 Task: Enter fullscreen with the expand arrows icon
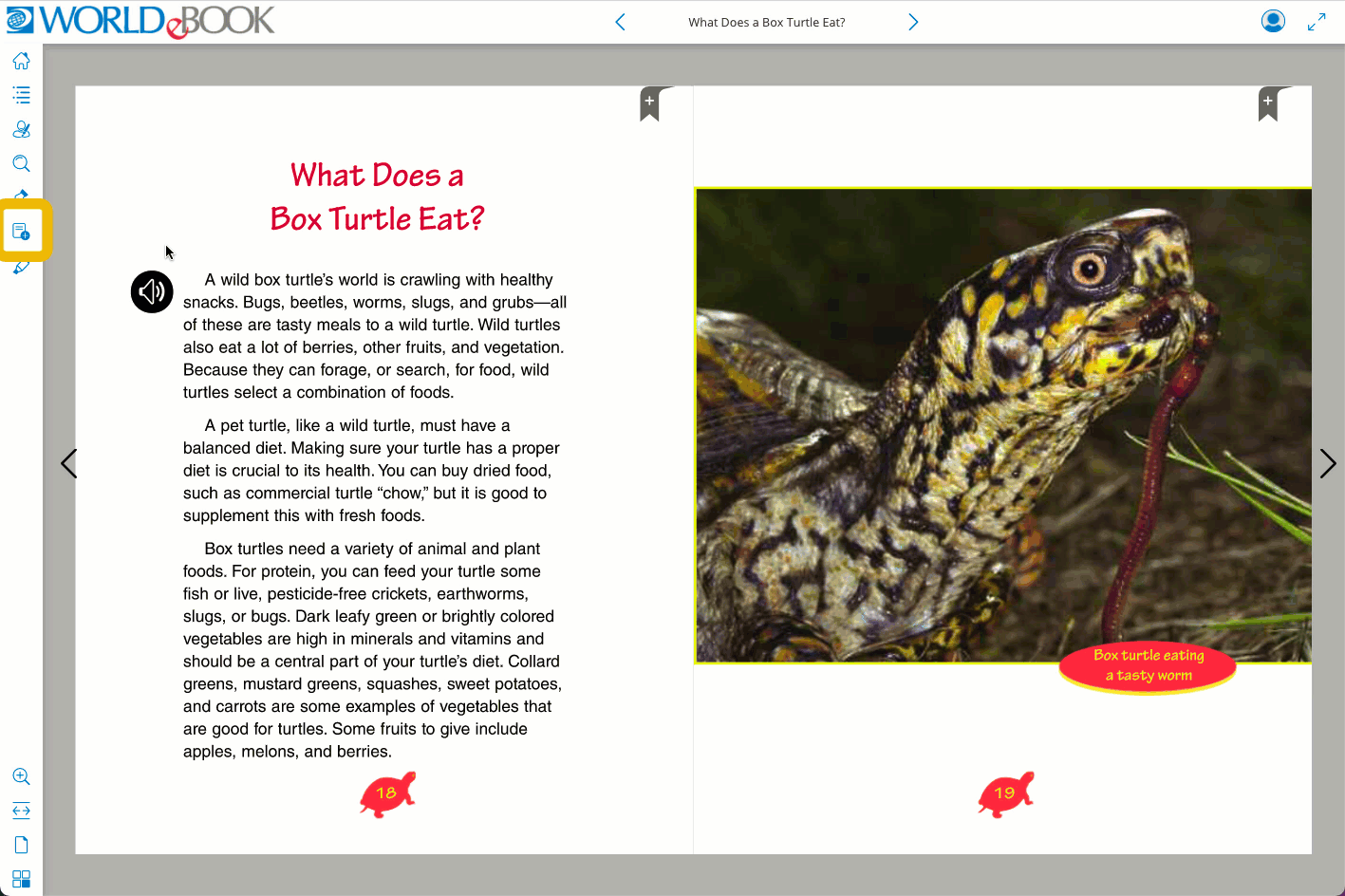click(x=1317, y=22)
